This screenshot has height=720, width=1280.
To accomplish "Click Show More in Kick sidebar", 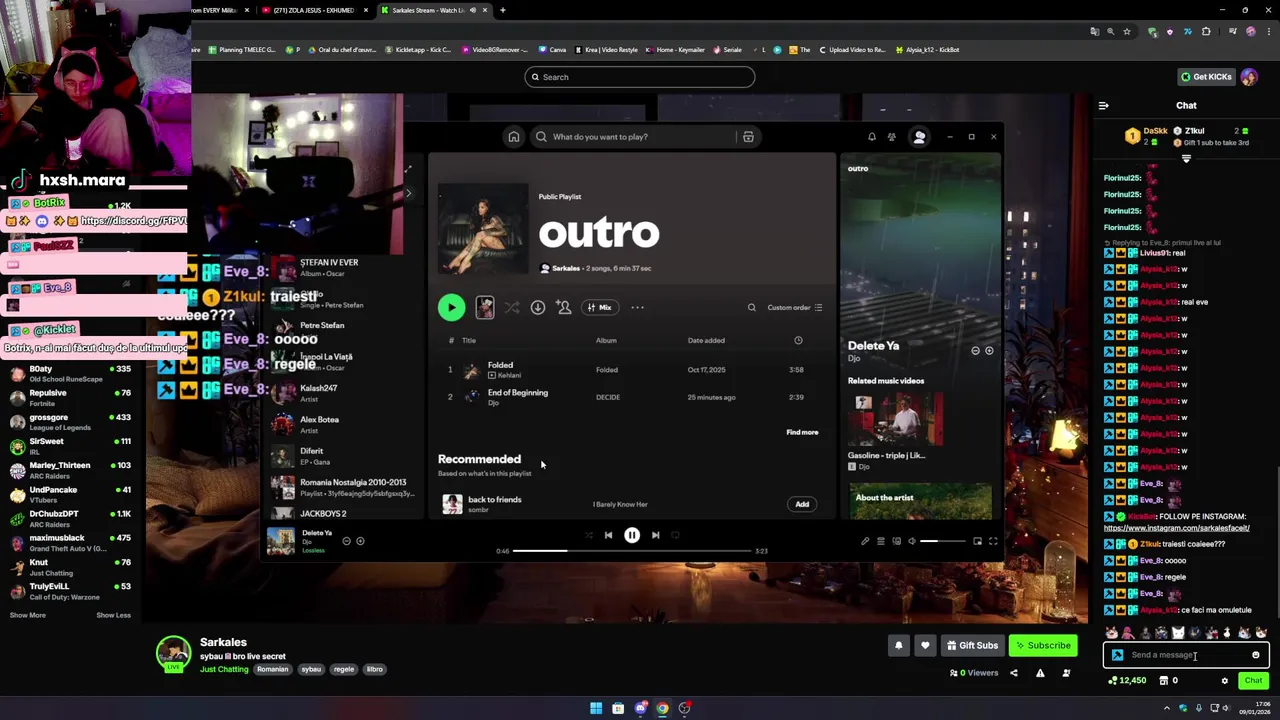I will [28, 615].
